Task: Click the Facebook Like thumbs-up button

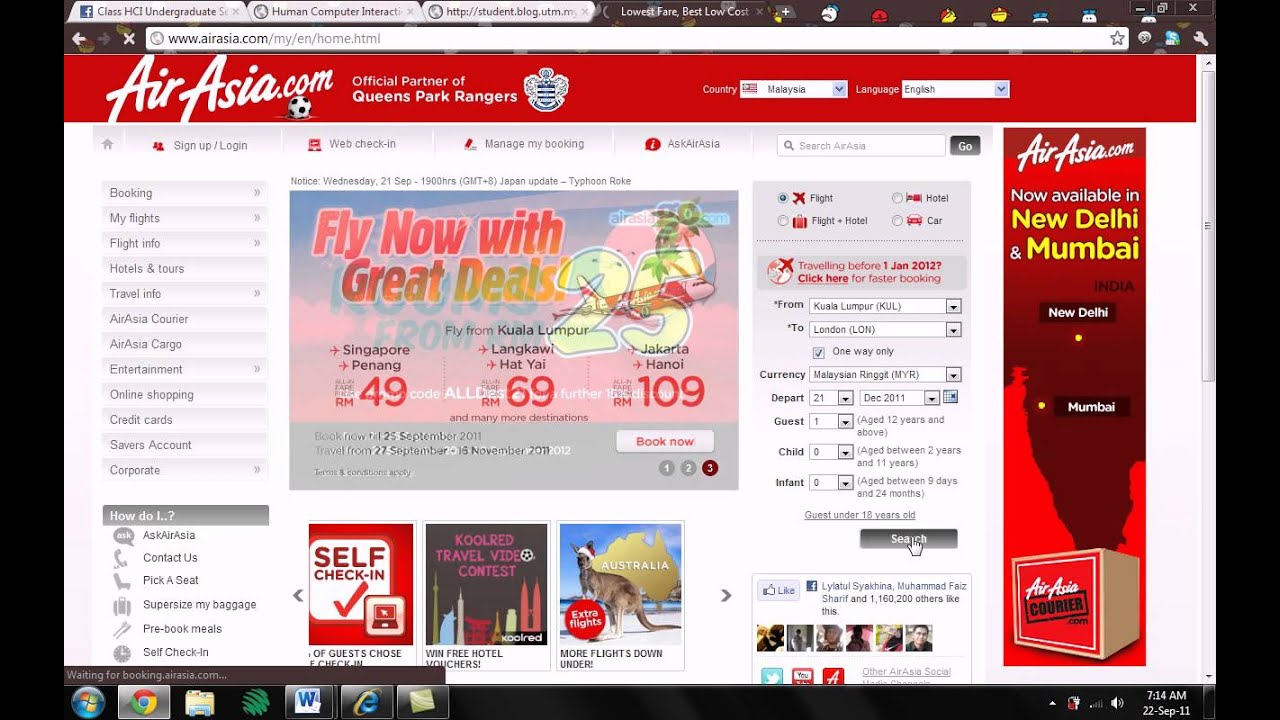Action: 778,590
